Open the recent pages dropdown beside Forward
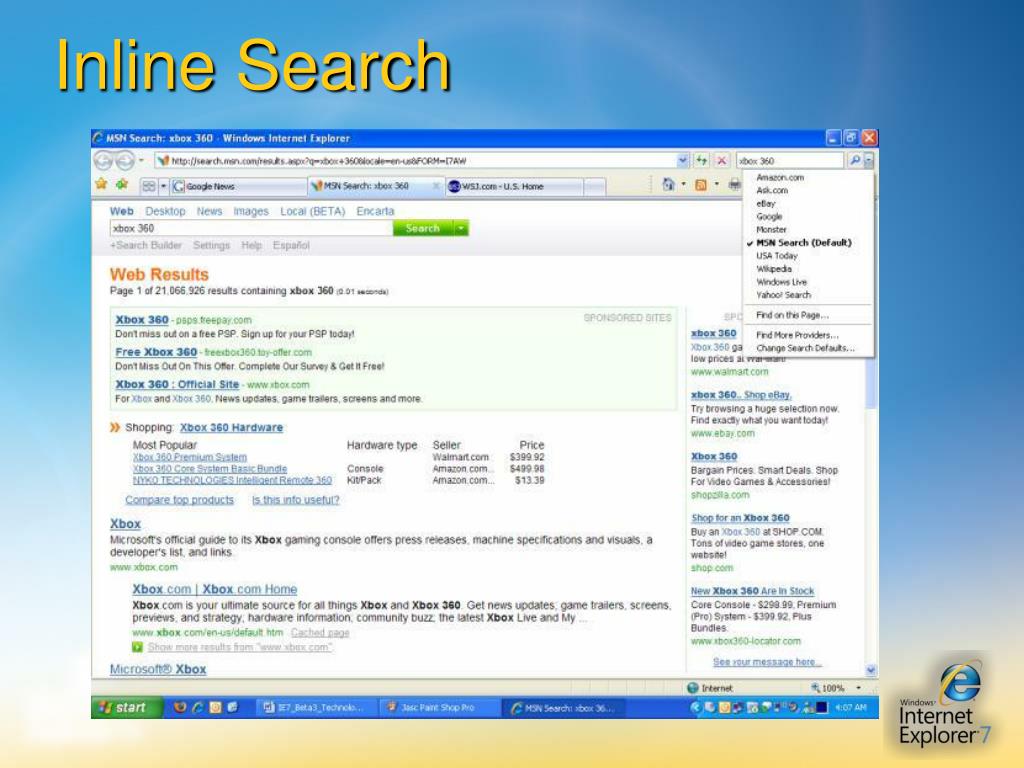 (141, 161)
